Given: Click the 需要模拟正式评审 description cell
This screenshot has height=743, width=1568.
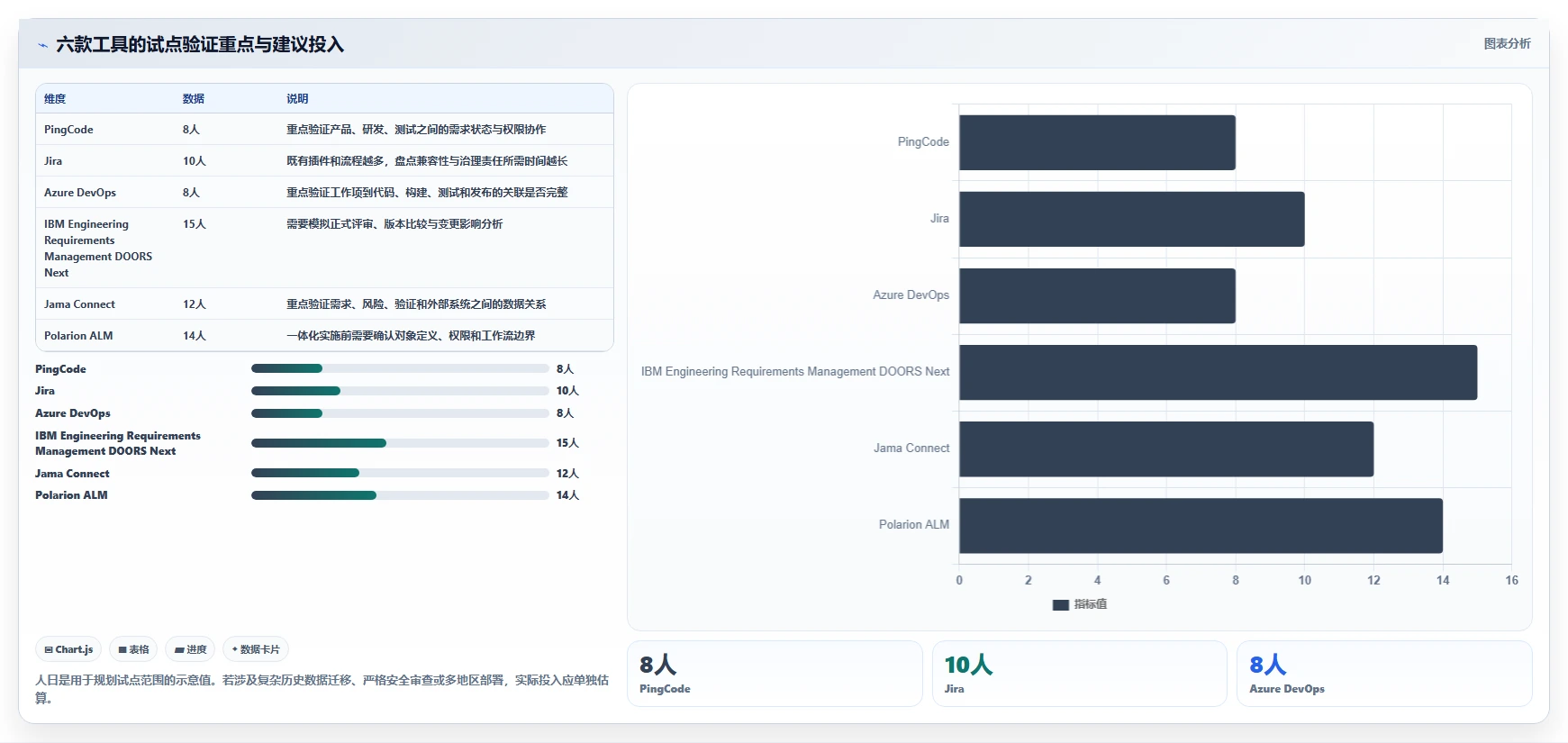Looking at the screenshot, I should (394, 224).
